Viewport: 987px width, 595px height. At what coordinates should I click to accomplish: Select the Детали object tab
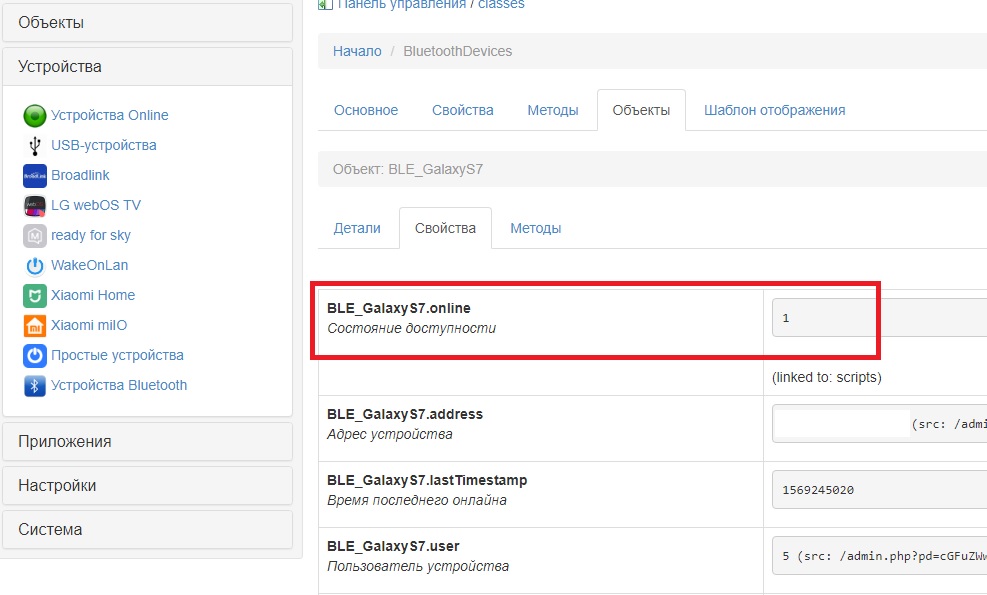357,228
